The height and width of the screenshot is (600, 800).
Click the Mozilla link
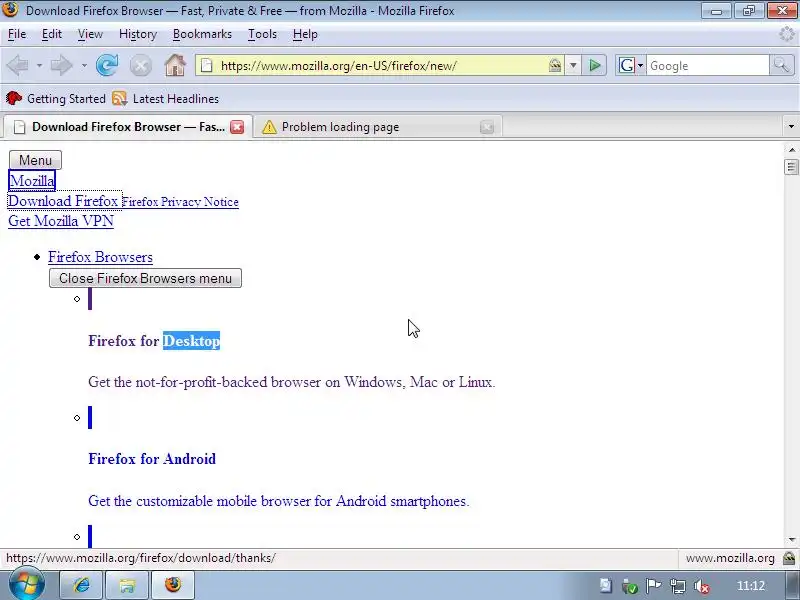click(x=32, y=181)
